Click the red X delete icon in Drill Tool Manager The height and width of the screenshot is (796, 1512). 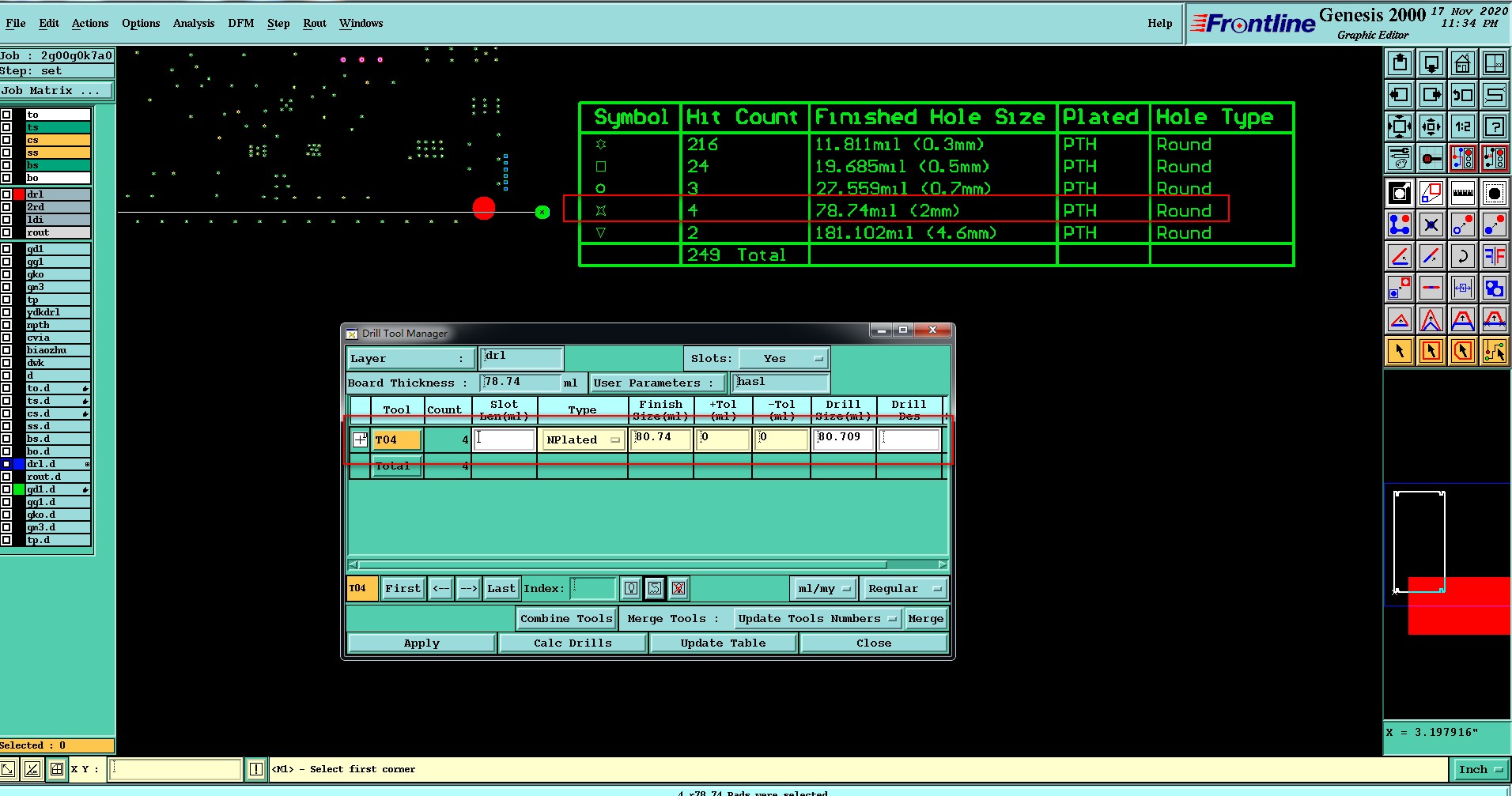coord(678,588)
